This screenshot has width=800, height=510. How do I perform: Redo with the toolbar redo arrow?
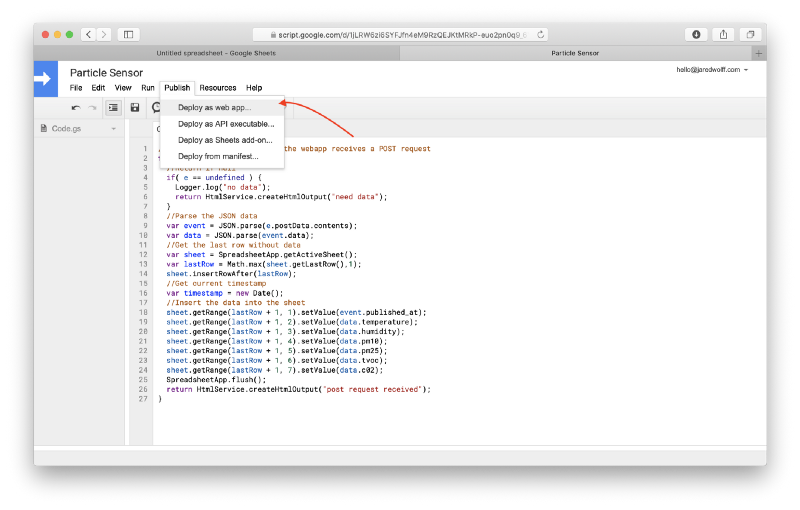pos(92,108)
